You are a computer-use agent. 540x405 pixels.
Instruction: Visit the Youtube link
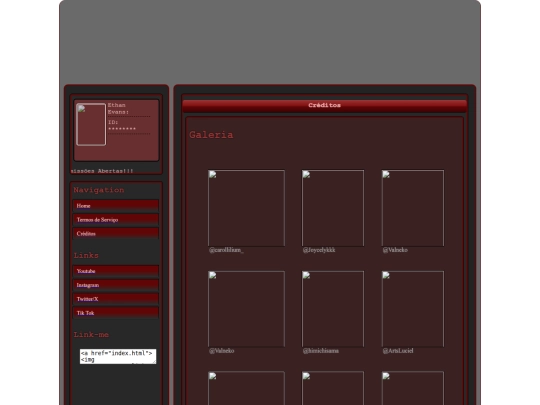point(116,271)
